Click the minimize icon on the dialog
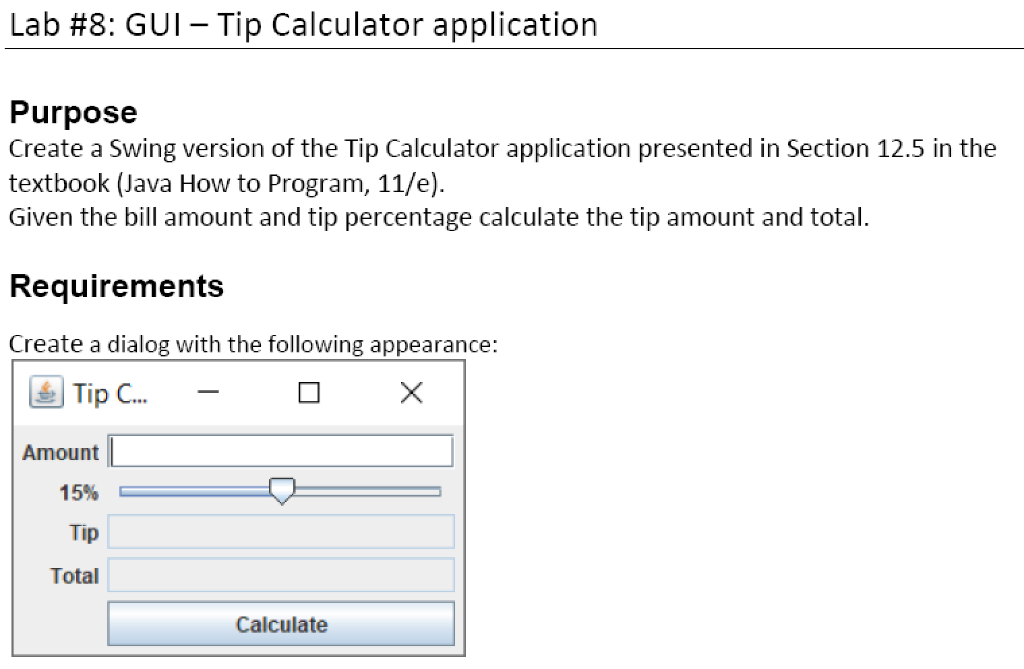The image size is (1024, 669). click(206, 392)
